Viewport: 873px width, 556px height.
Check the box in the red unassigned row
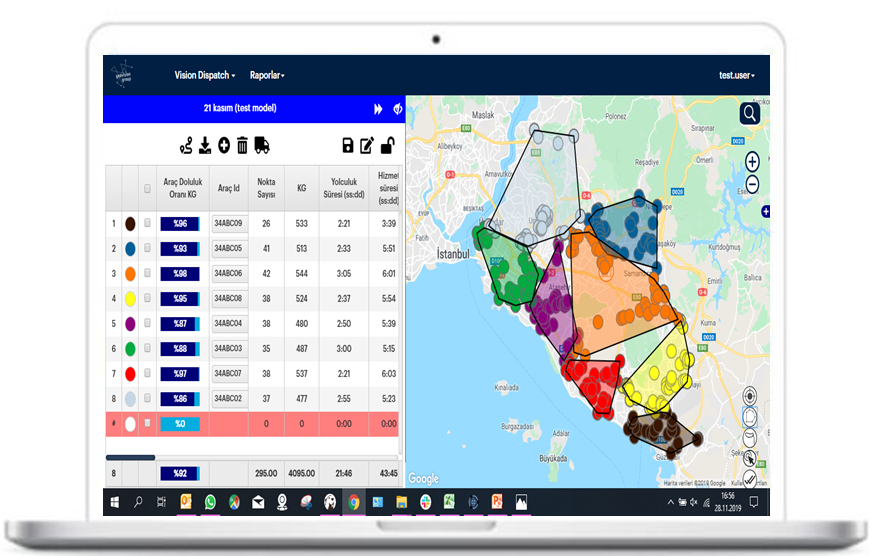pyautogui.click(x=147, y=423)
